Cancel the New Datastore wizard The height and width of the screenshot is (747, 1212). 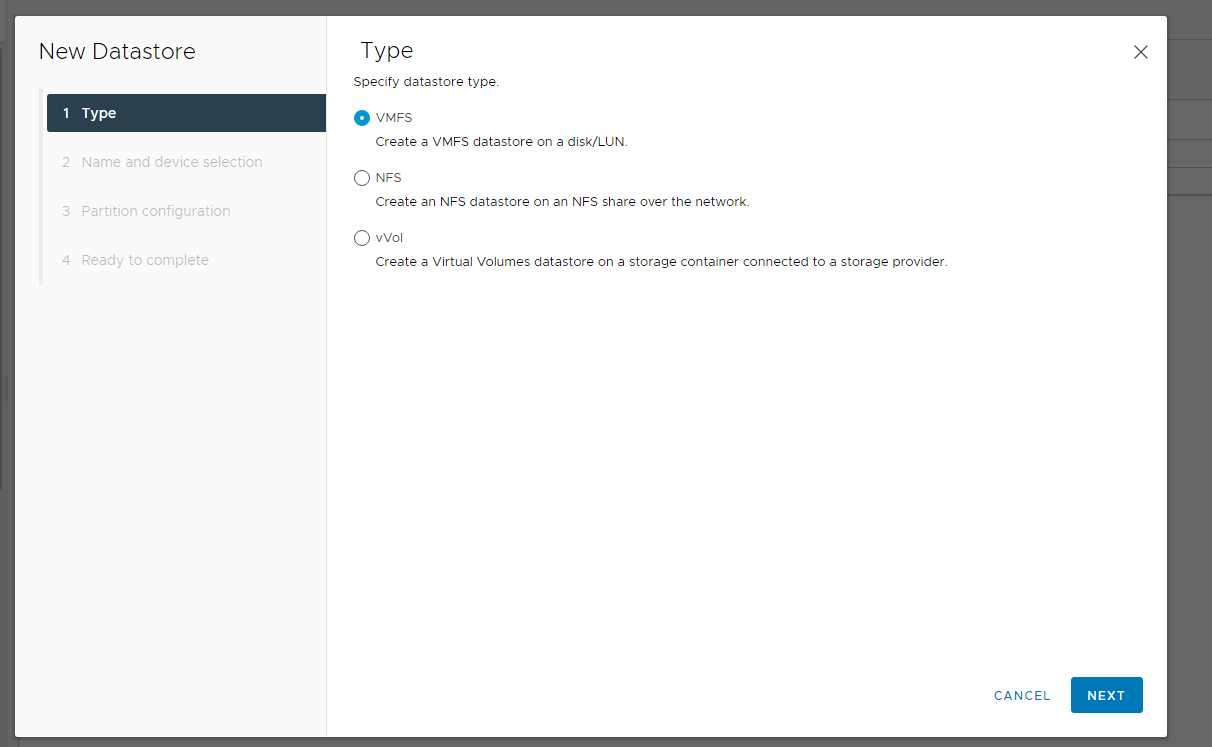(x=1022, y=695)
